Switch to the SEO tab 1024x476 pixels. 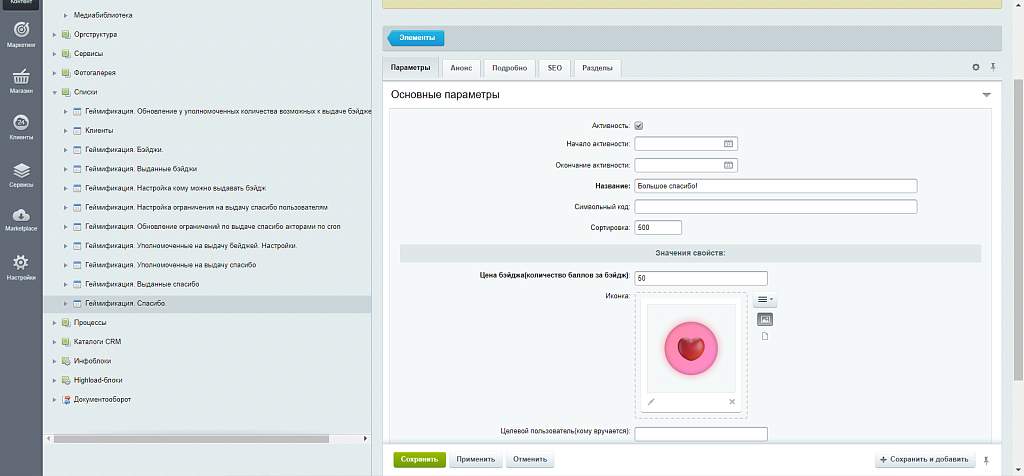point(554,68)
